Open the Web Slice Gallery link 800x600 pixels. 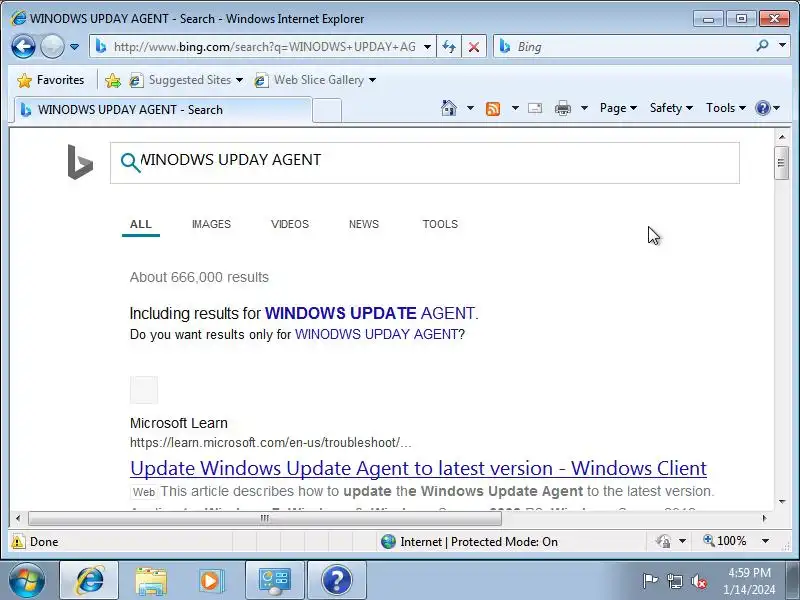(x=315, y=80)
